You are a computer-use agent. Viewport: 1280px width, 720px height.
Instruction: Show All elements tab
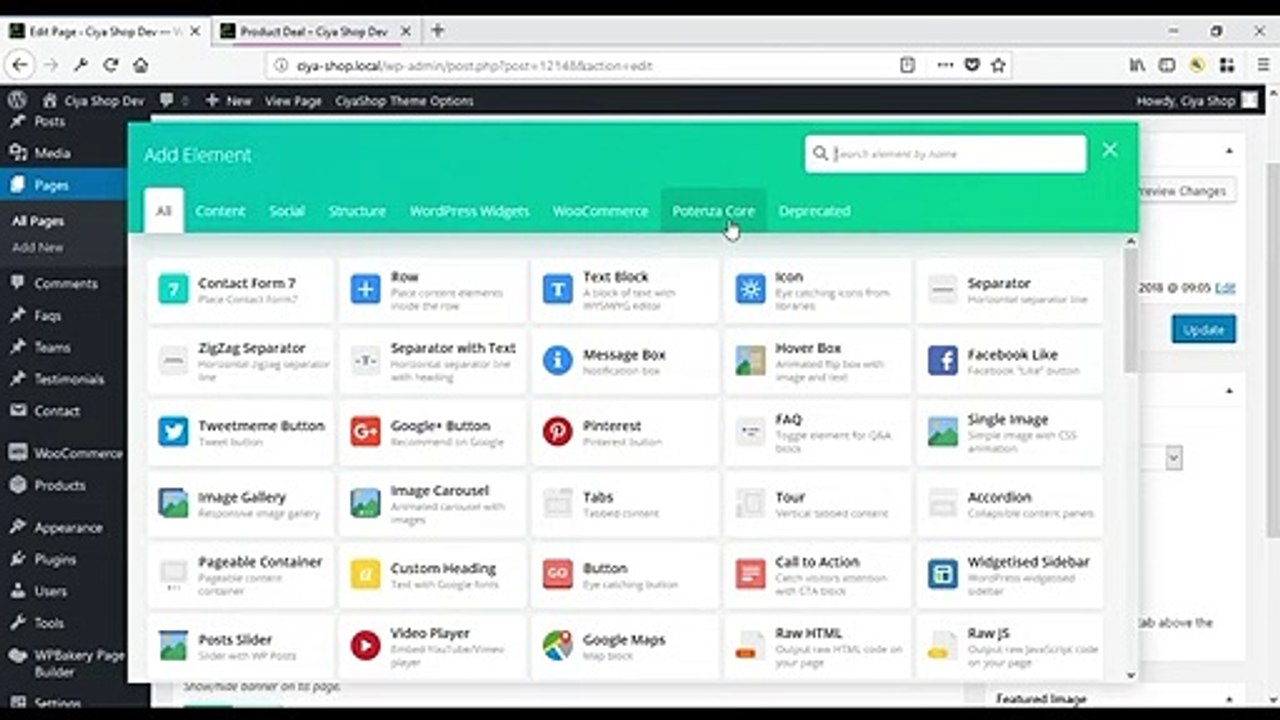(x=164, y=211)
